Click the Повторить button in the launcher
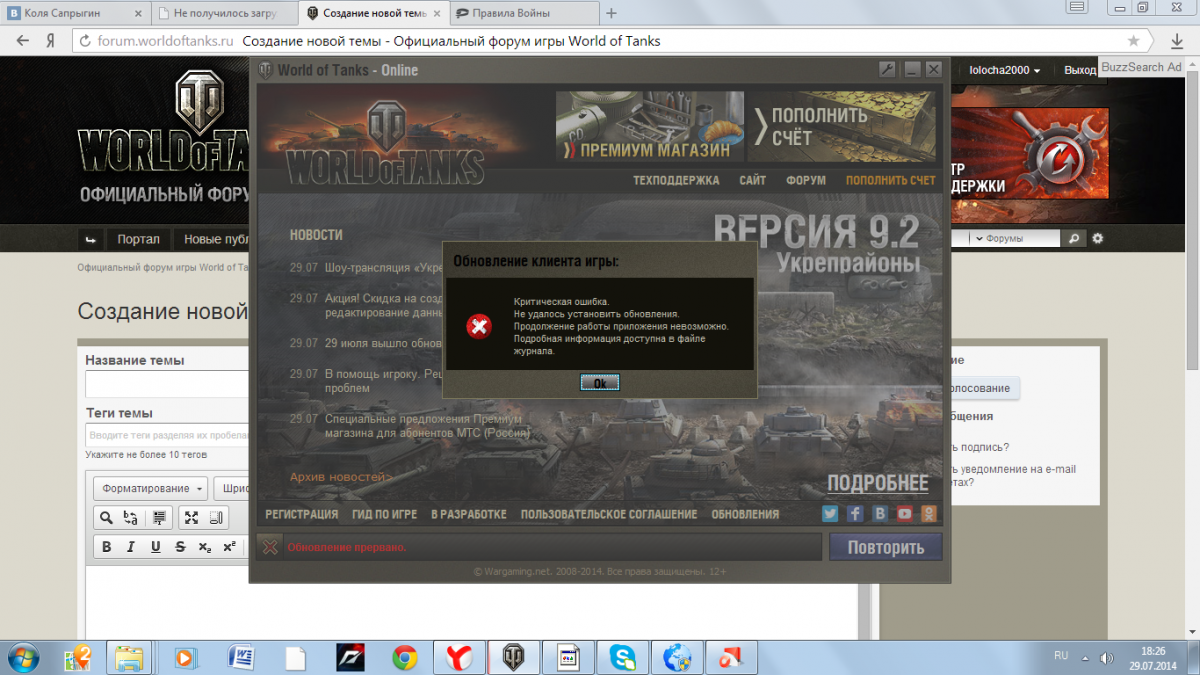1200x675 pixels. (885, 547)
